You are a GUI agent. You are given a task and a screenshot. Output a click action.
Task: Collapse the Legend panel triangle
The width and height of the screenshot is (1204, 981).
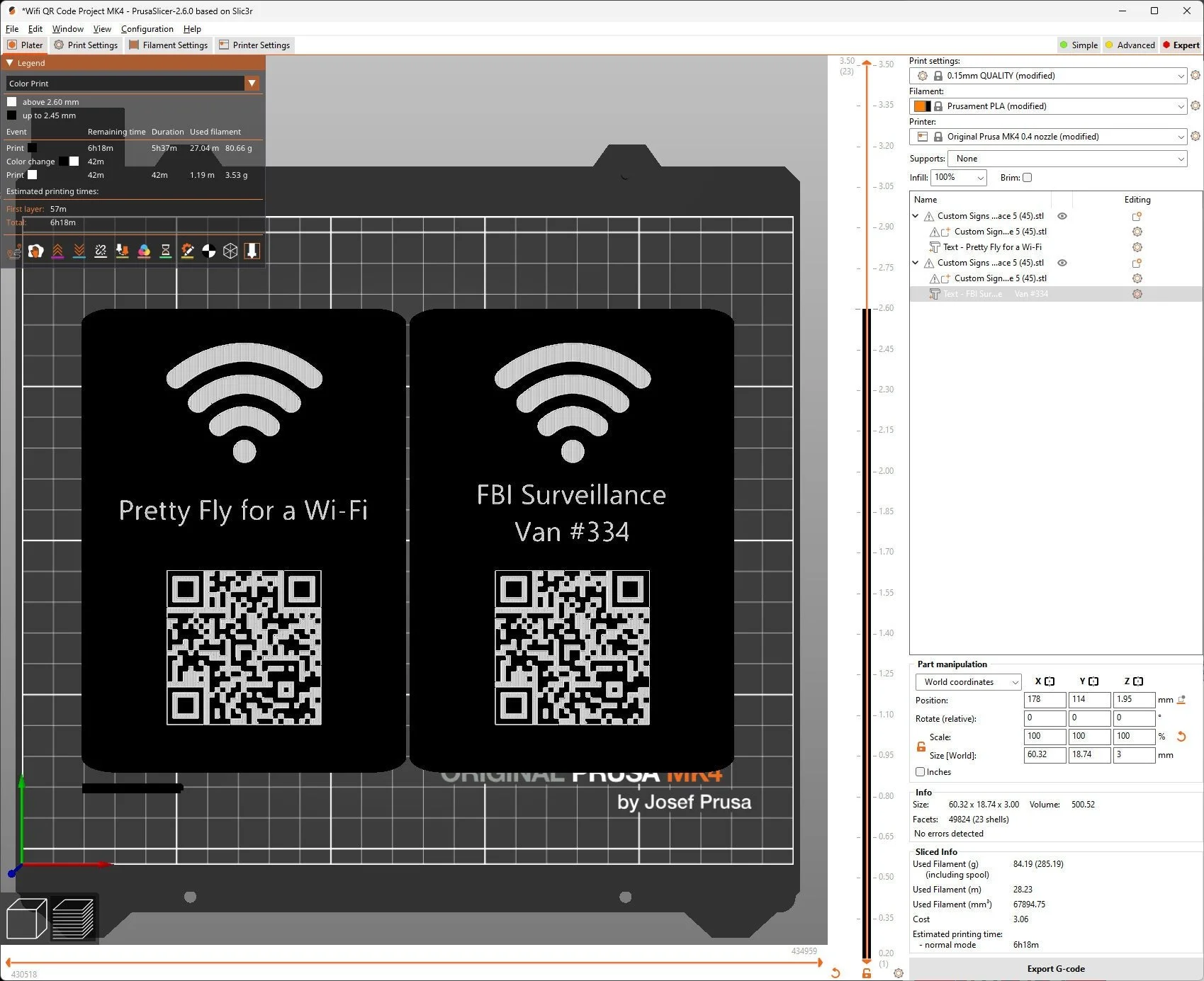9,63
